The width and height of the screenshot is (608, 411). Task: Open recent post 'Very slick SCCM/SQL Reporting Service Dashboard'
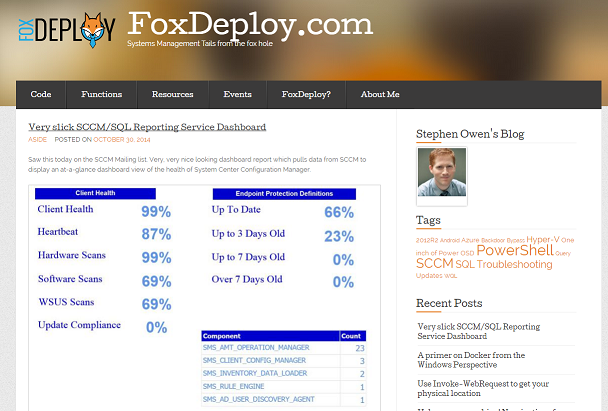click(478, 331)
